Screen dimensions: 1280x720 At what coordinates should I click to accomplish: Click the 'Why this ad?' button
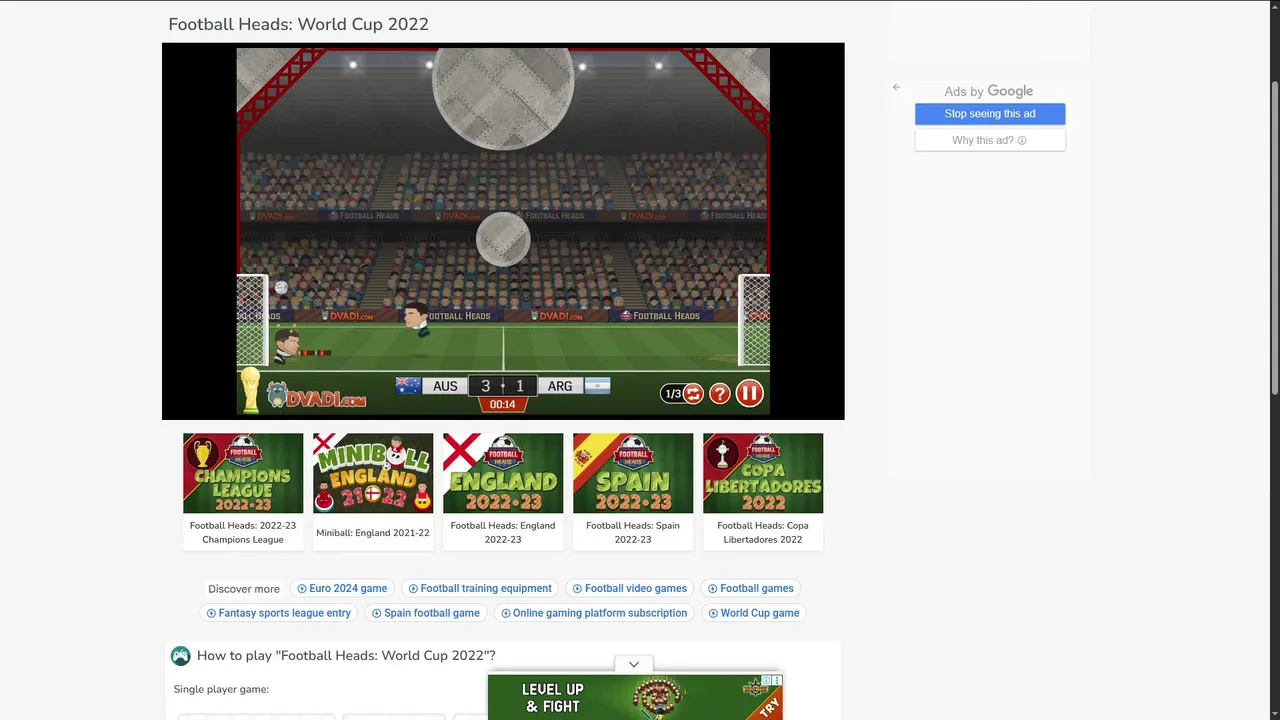990,140
